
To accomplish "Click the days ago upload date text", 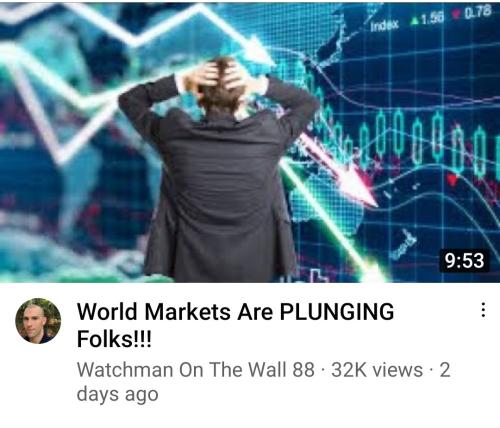I will click(117, 394).
